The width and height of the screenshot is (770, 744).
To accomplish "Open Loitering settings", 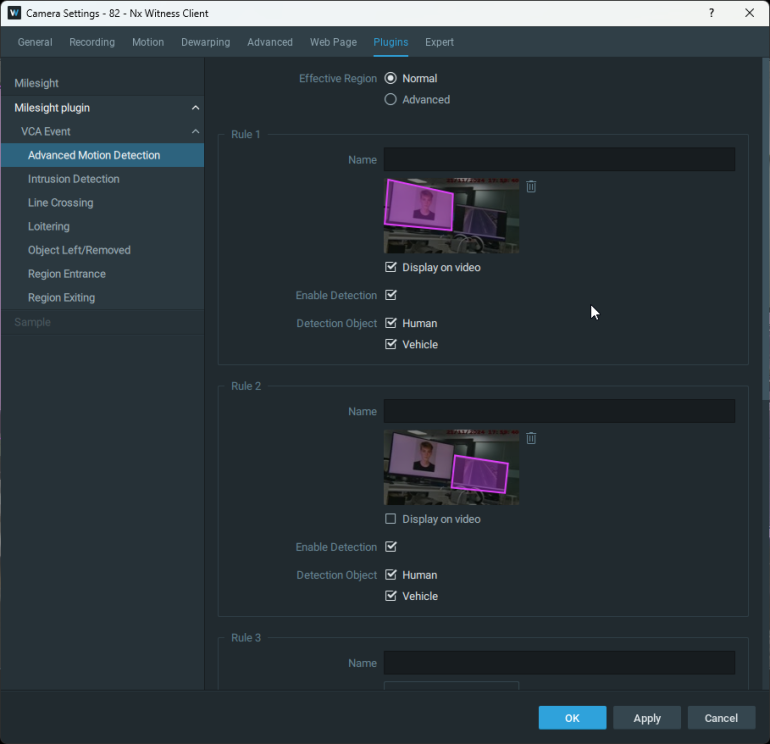I will 102,226.
